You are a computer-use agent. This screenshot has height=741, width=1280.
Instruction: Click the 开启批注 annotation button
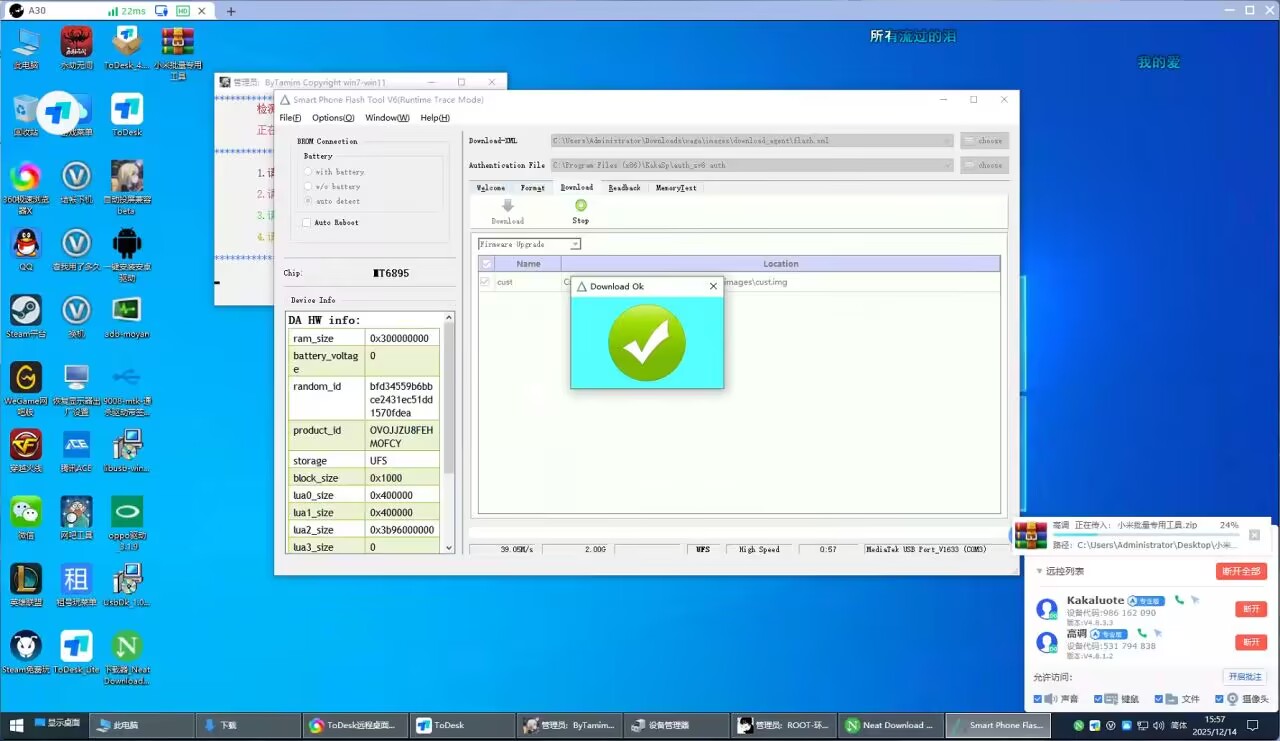click(1245, 677)
